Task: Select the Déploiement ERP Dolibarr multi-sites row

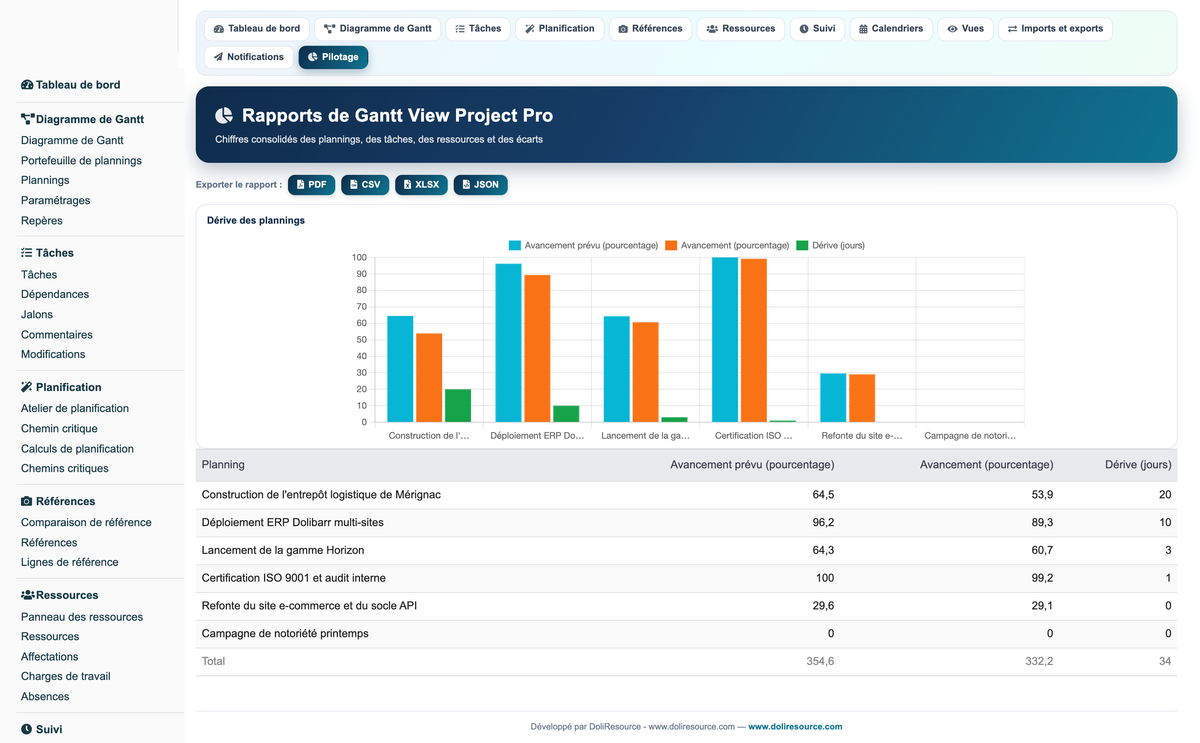Action: pos(686,523)
